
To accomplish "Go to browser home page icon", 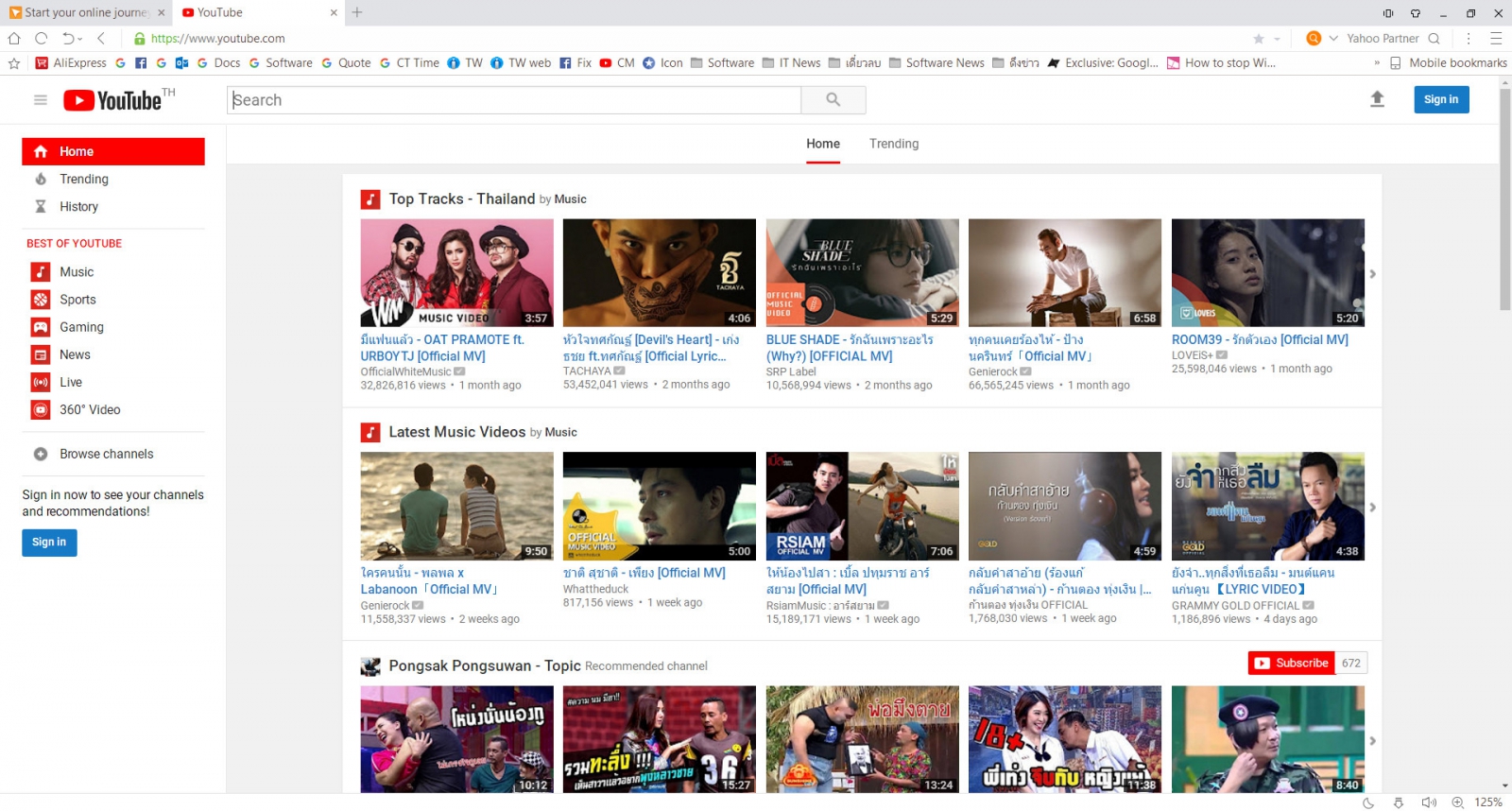I will (x=14, y=39).
